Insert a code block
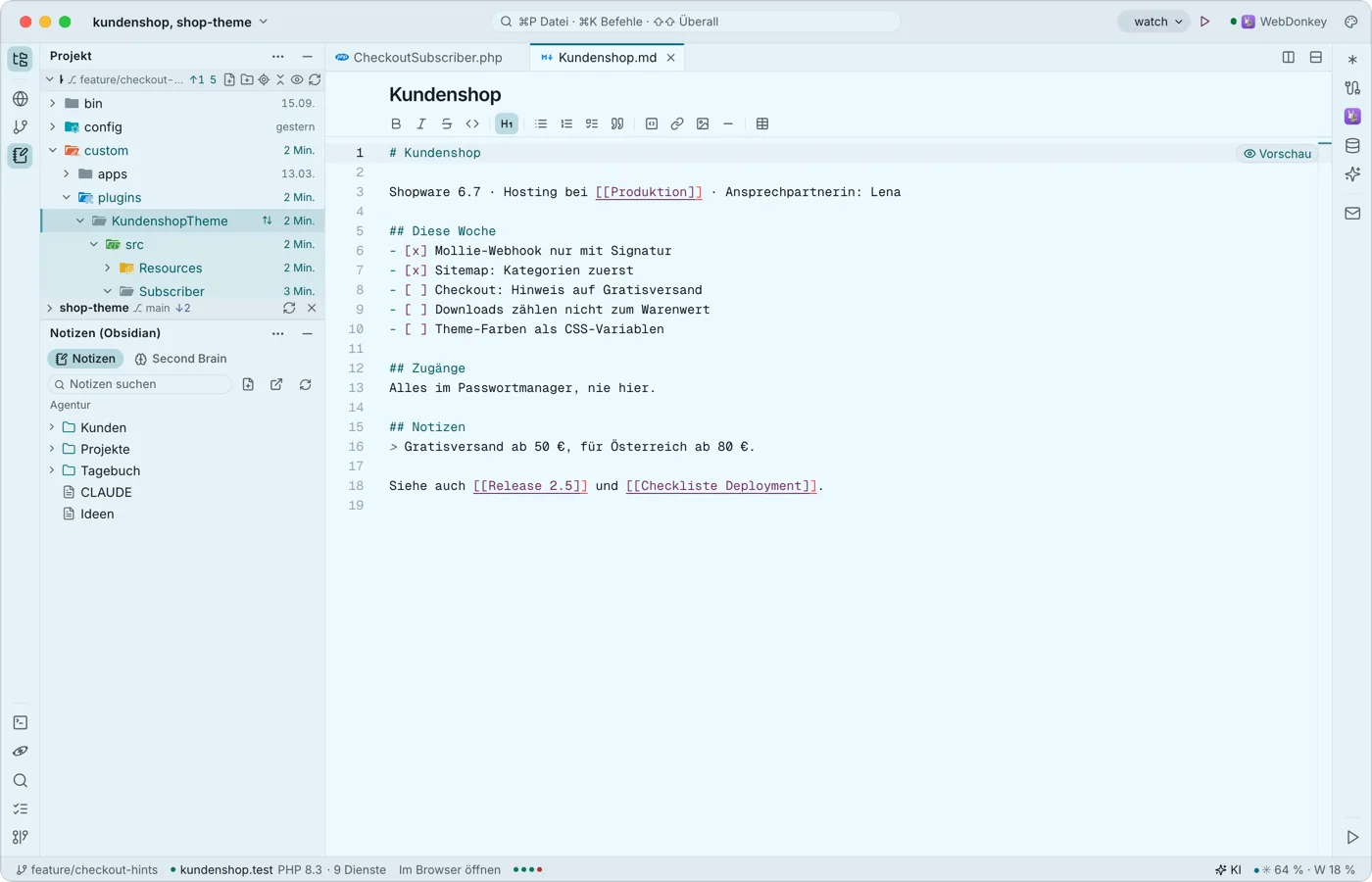The height and width of the screenshot is (882, 1372). click(652, 123)
